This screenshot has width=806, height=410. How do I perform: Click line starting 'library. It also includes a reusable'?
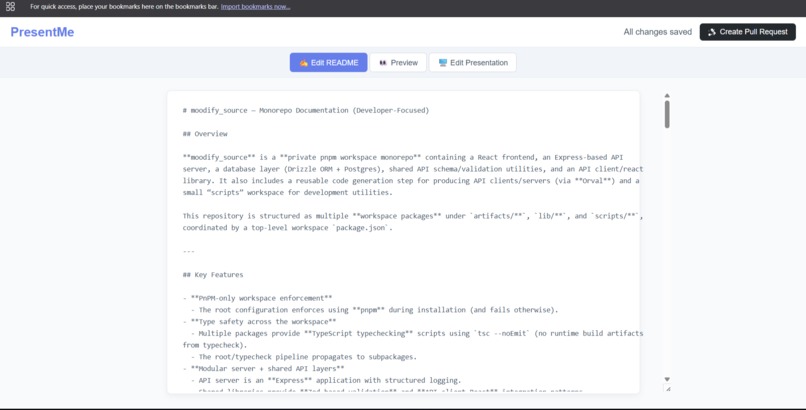click(x=411, y=180)
